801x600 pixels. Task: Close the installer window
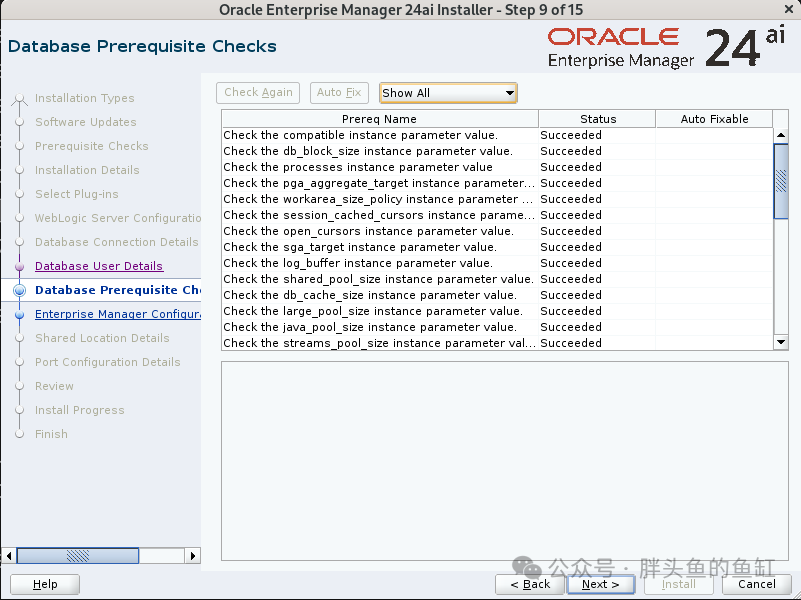click(789, 9)
